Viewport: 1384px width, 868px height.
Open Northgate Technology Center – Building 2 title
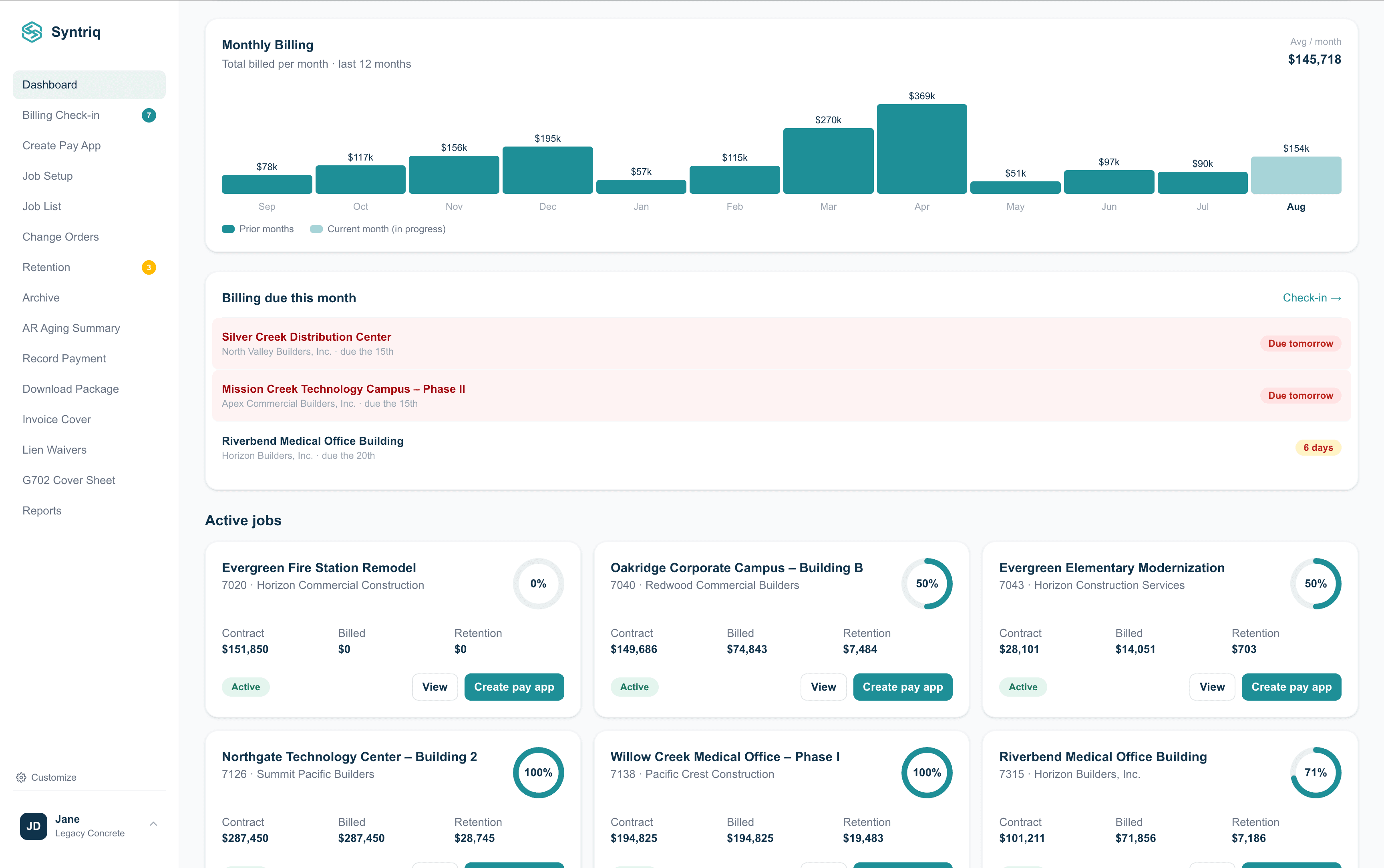349,757
